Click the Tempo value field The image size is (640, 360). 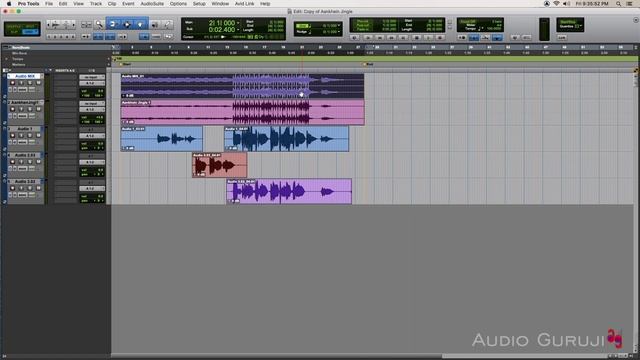[494, 29]
